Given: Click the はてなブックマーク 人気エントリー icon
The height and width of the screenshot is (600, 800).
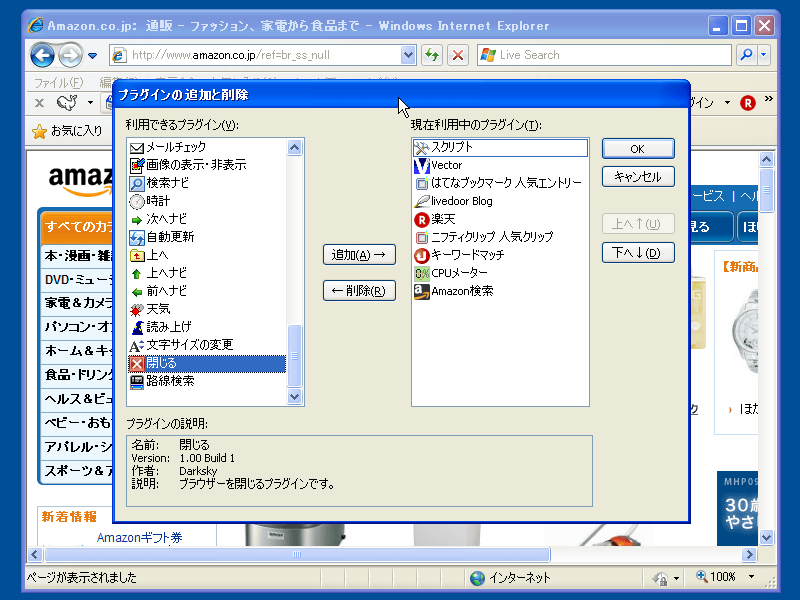Looking at the screenshot, I should 421,183.
